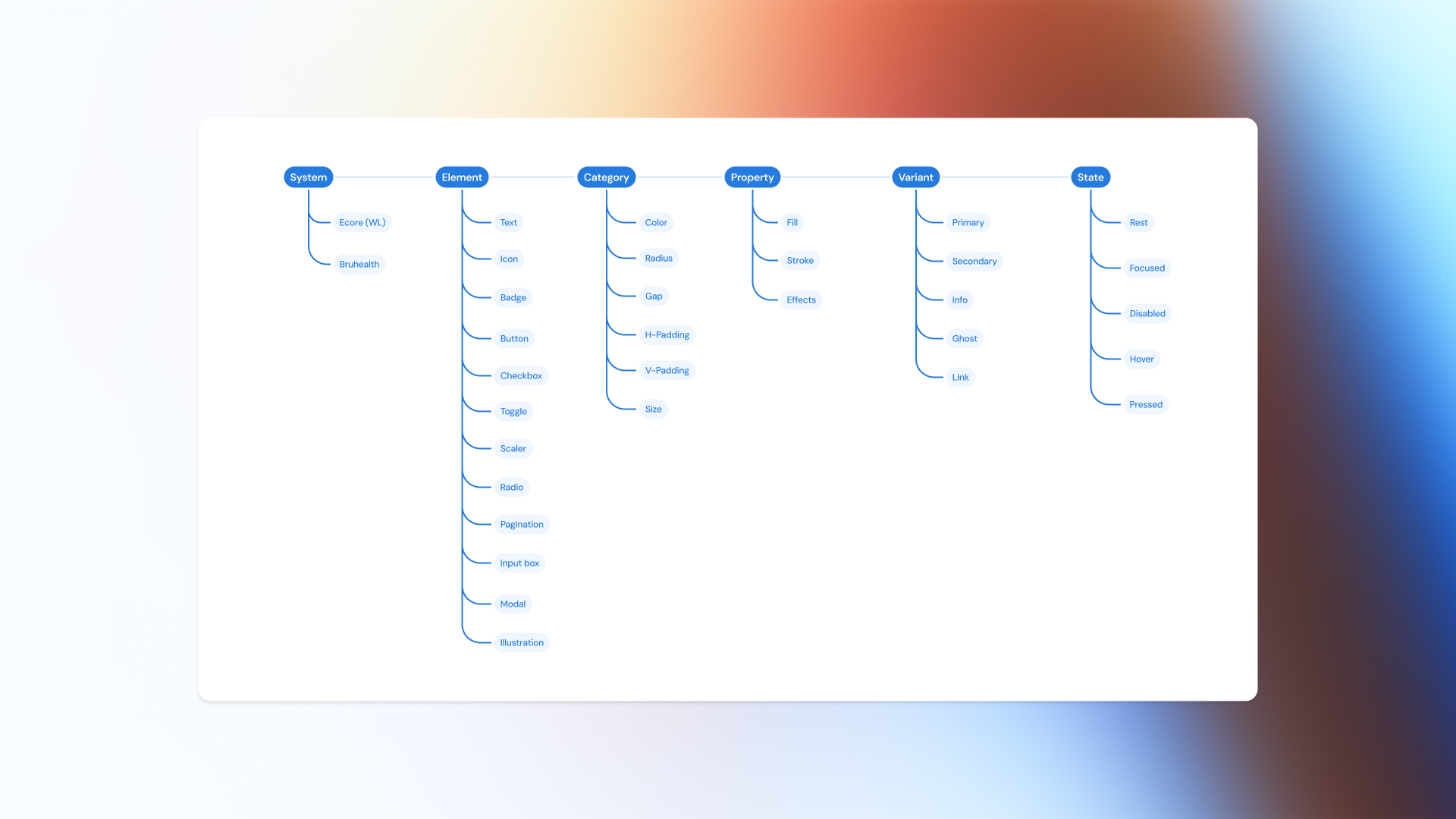The image size is (1456, 819).
Task: Click the Stroke property tag
Action: [x=799, y=260]
